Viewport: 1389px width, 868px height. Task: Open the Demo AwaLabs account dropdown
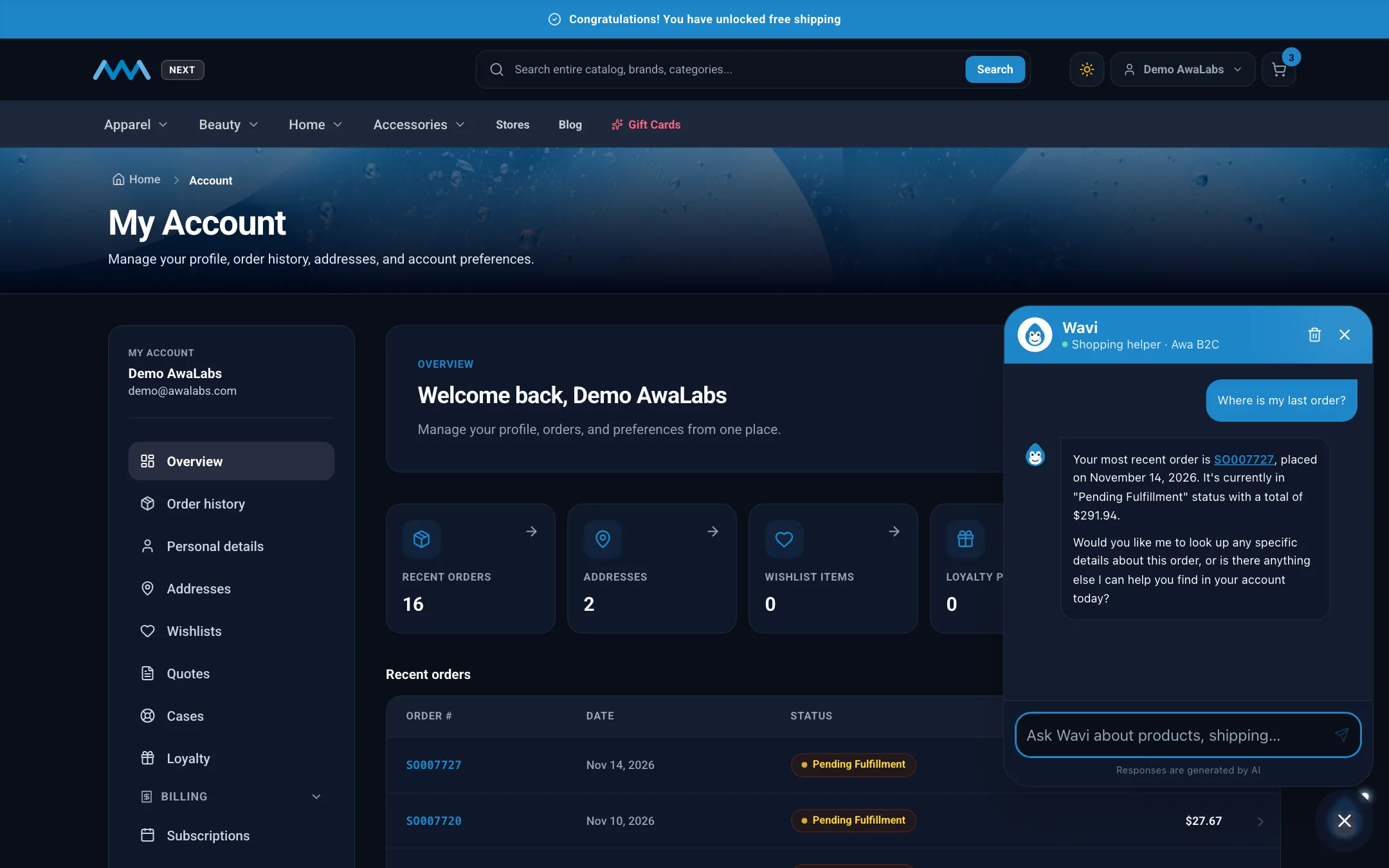click(x=1183, y=69)
